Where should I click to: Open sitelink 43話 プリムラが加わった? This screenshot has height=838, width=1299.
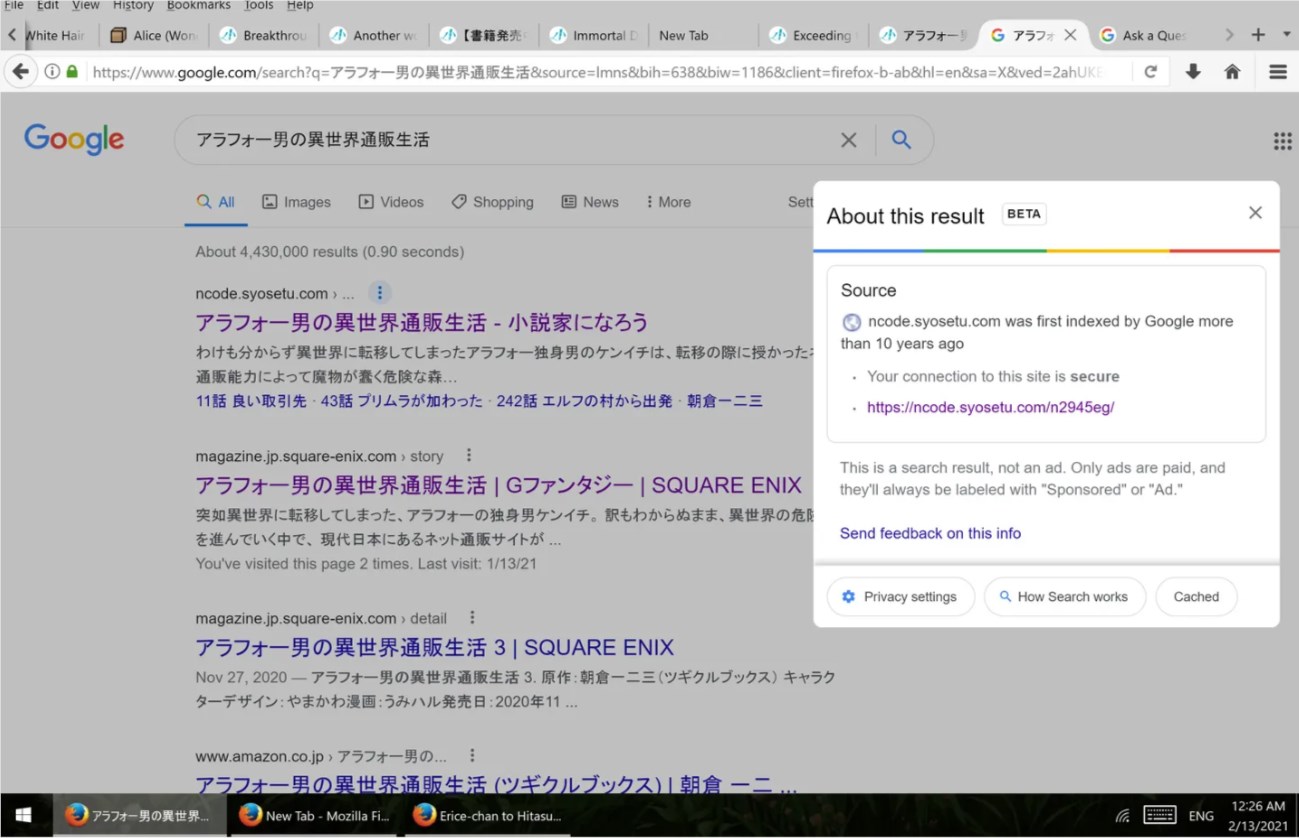pos(401,401)
